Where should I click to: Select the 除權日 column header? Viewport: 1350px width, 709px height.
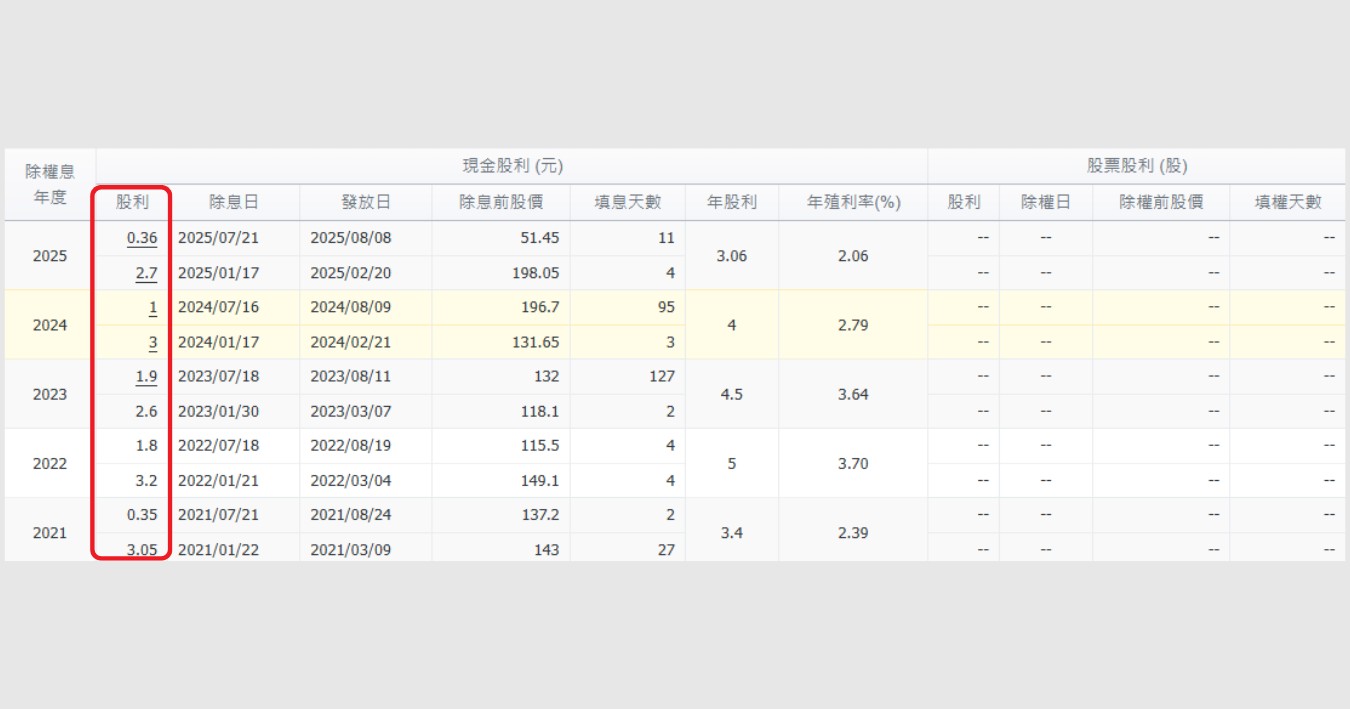[1046, 202]
